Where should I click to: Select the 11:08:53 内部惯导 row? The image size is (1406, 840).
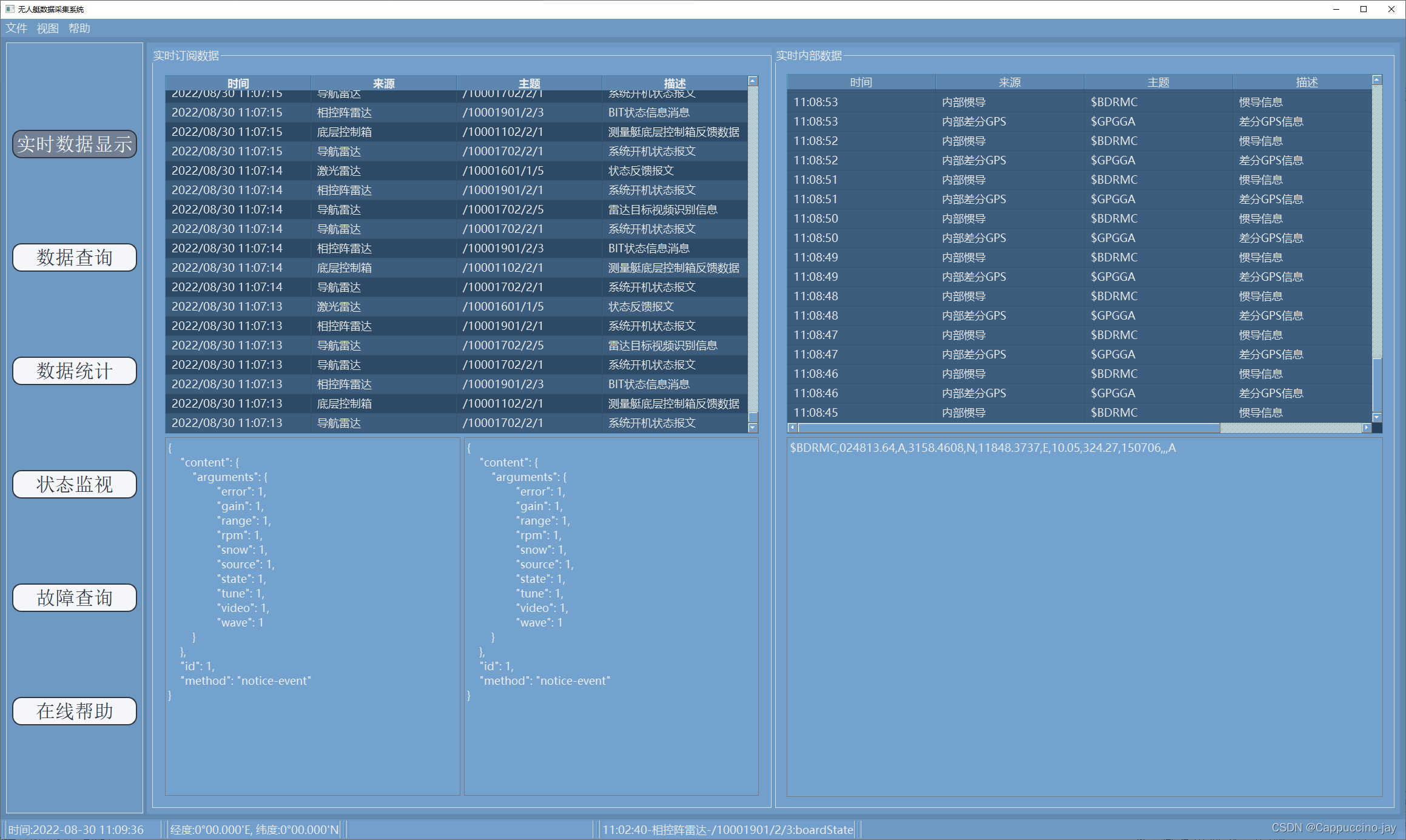click(x=1080, y=102)
